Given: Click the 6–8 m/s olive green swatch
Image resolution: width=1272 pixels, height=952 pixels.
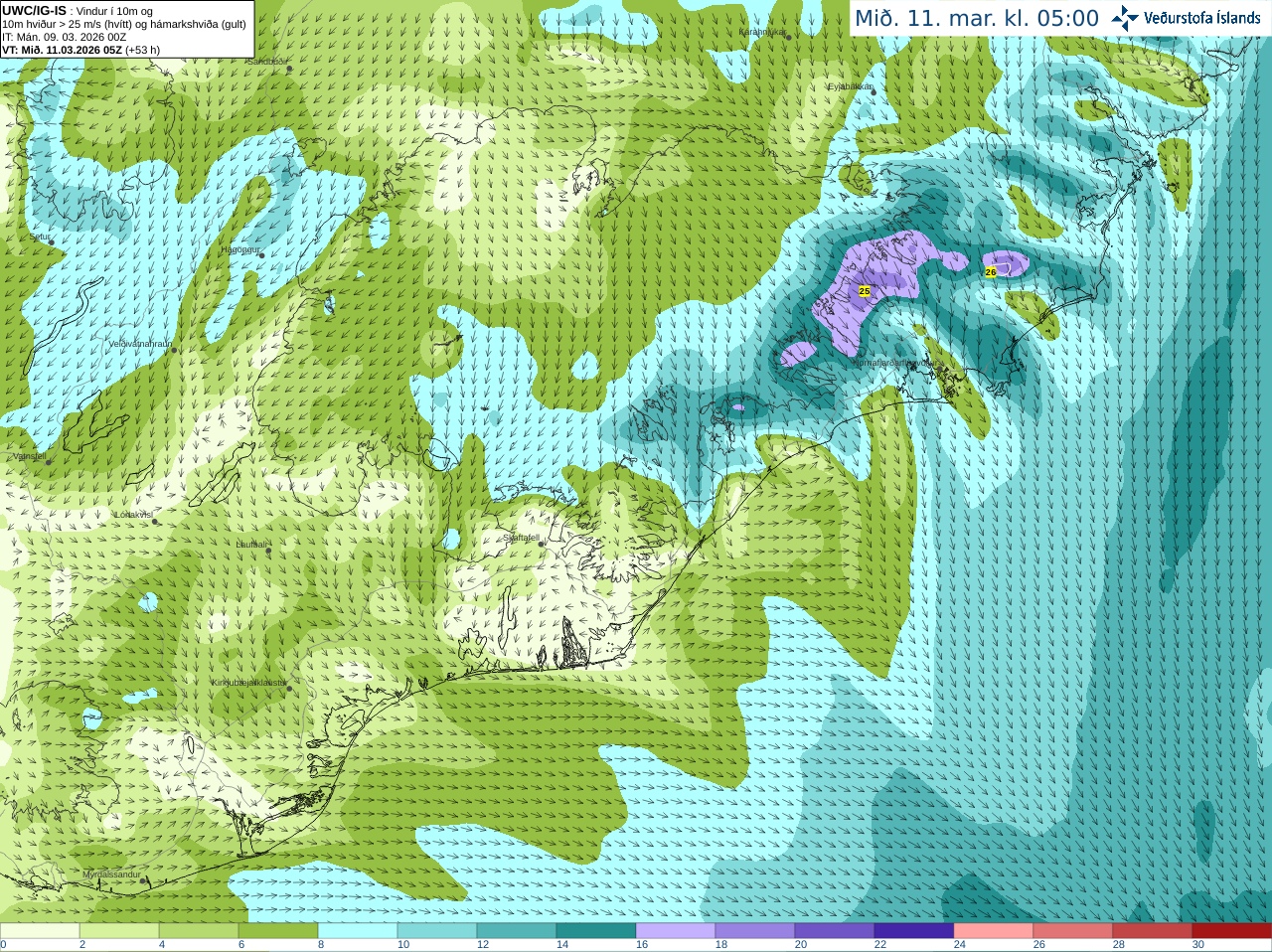Looking at the screenshot, I should pyautogui.click(x=278, y=930).
